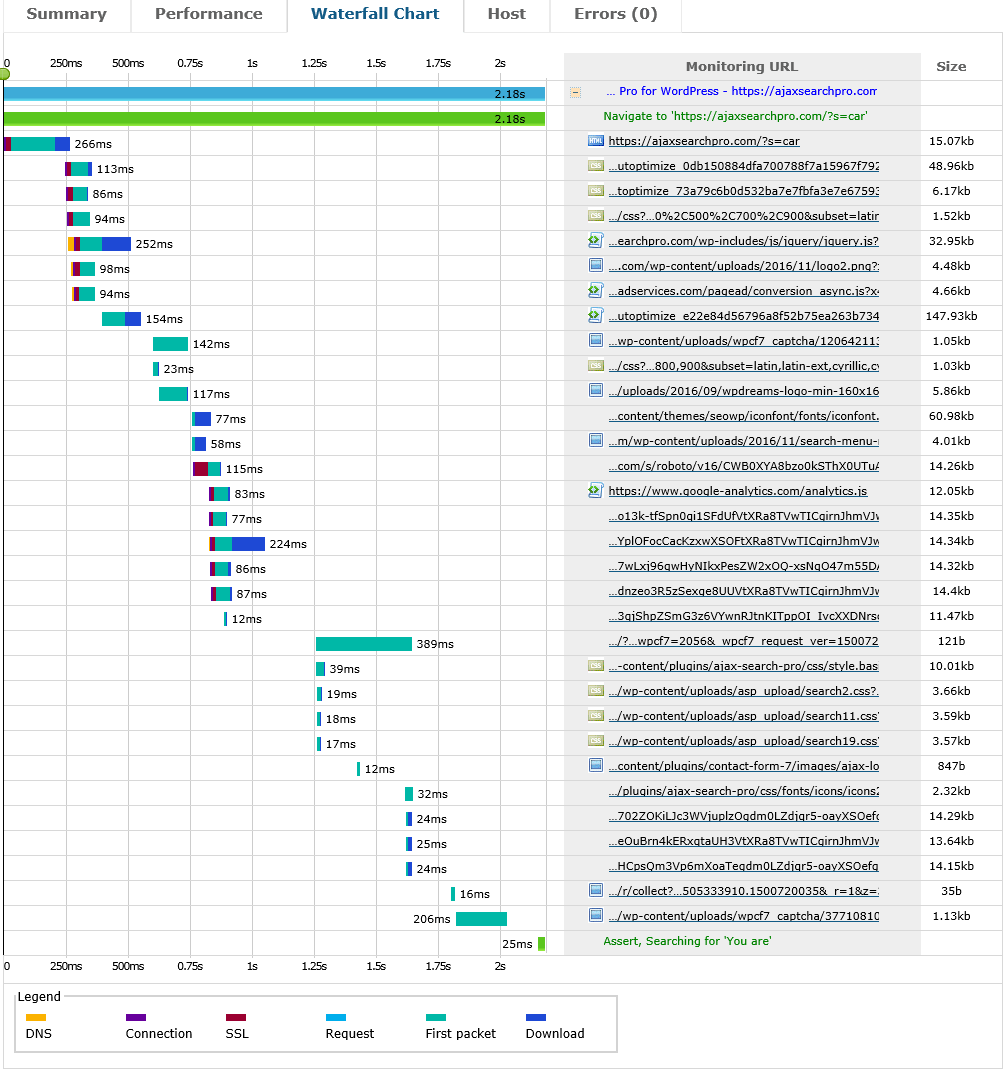1006x1074 pixels.
Task: Open the Performance tab
Action: point(208,15)
